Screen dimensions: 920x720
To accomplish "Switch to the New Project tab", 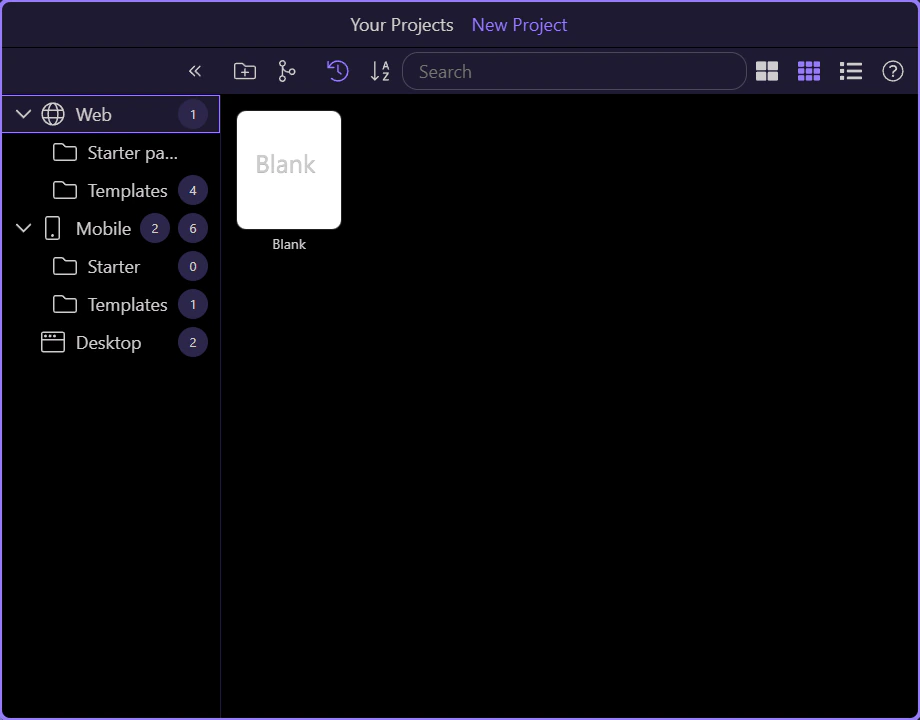I will pyautogui.click(x=519, y=25).
